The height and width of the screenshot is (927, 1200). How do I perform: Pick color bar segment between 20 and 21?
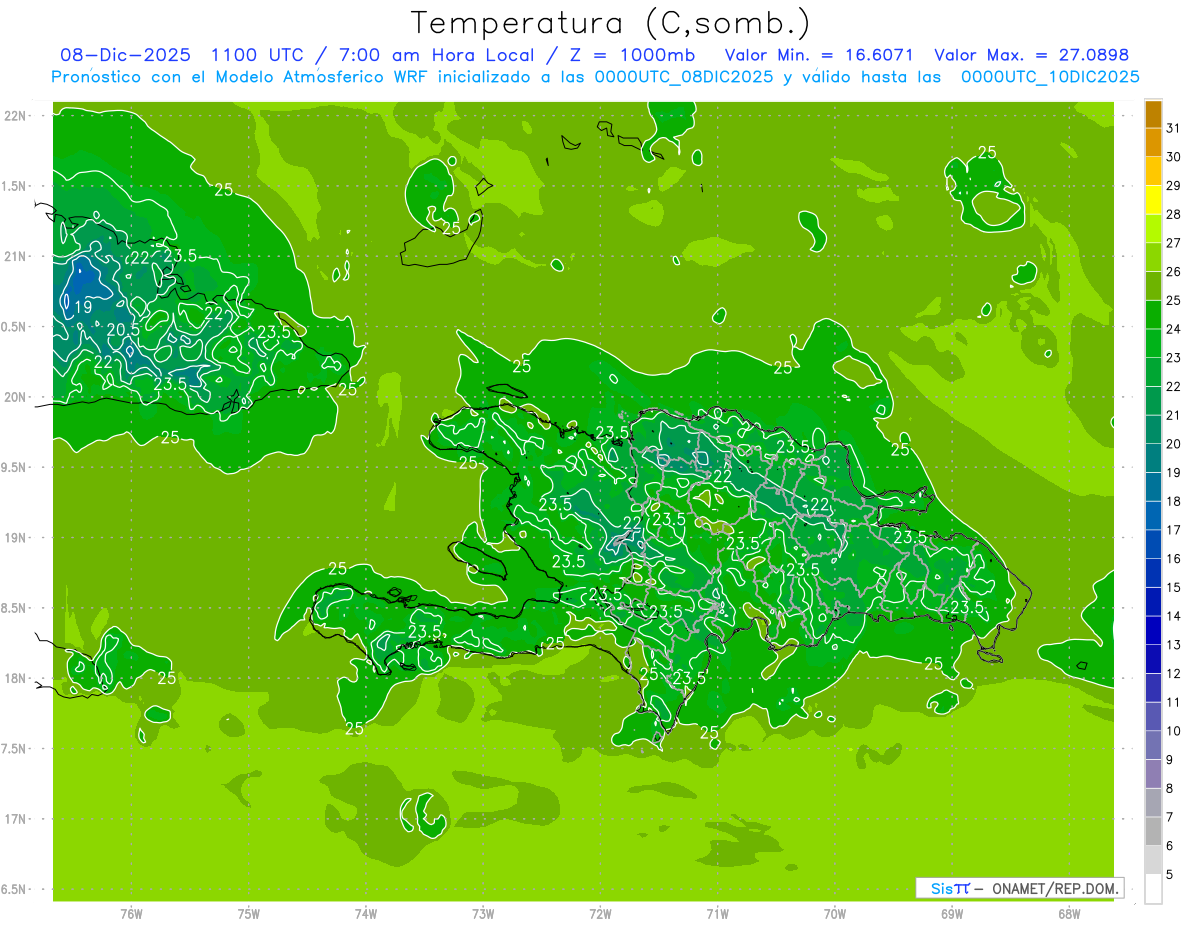1153,430
